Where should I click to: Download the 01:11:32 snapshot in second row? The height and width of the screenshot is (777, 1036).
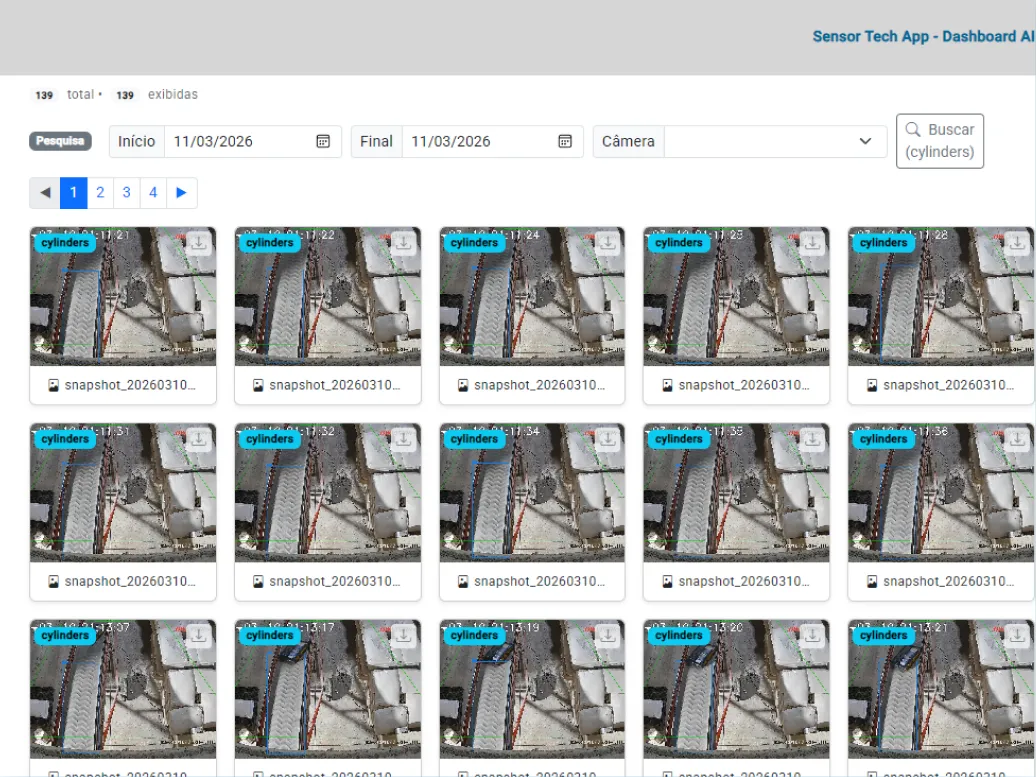[x=403, y=439]
